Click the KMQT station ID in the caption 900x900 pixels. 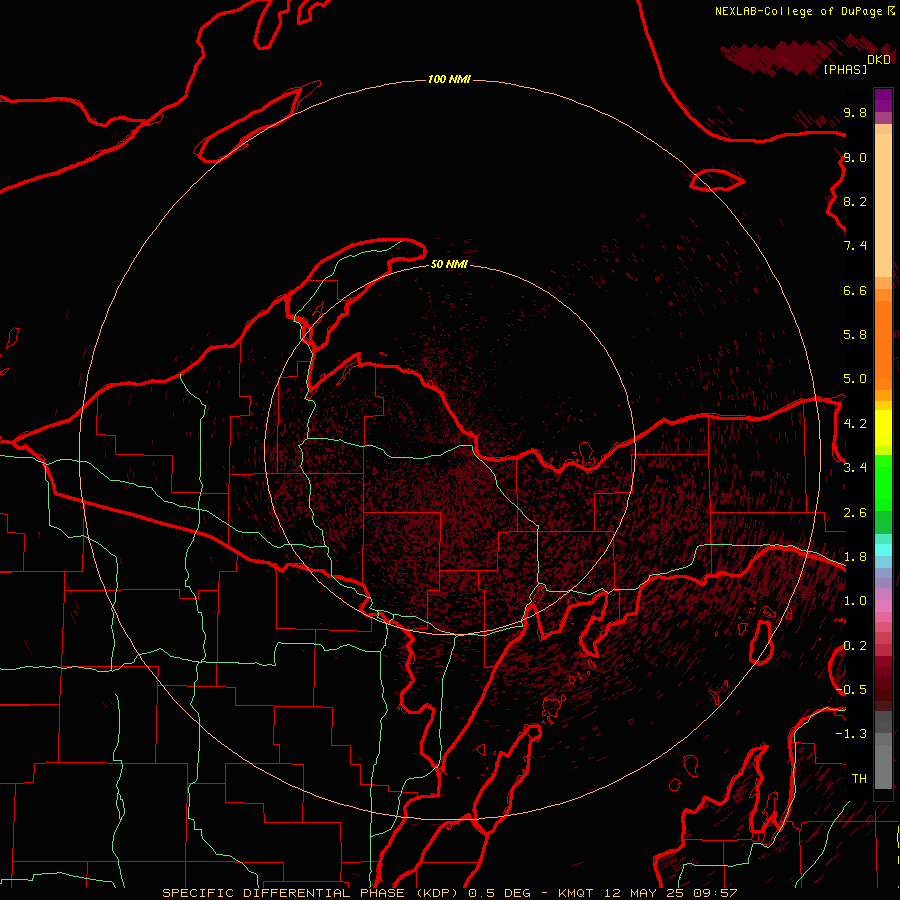click(x=578, y=893)
